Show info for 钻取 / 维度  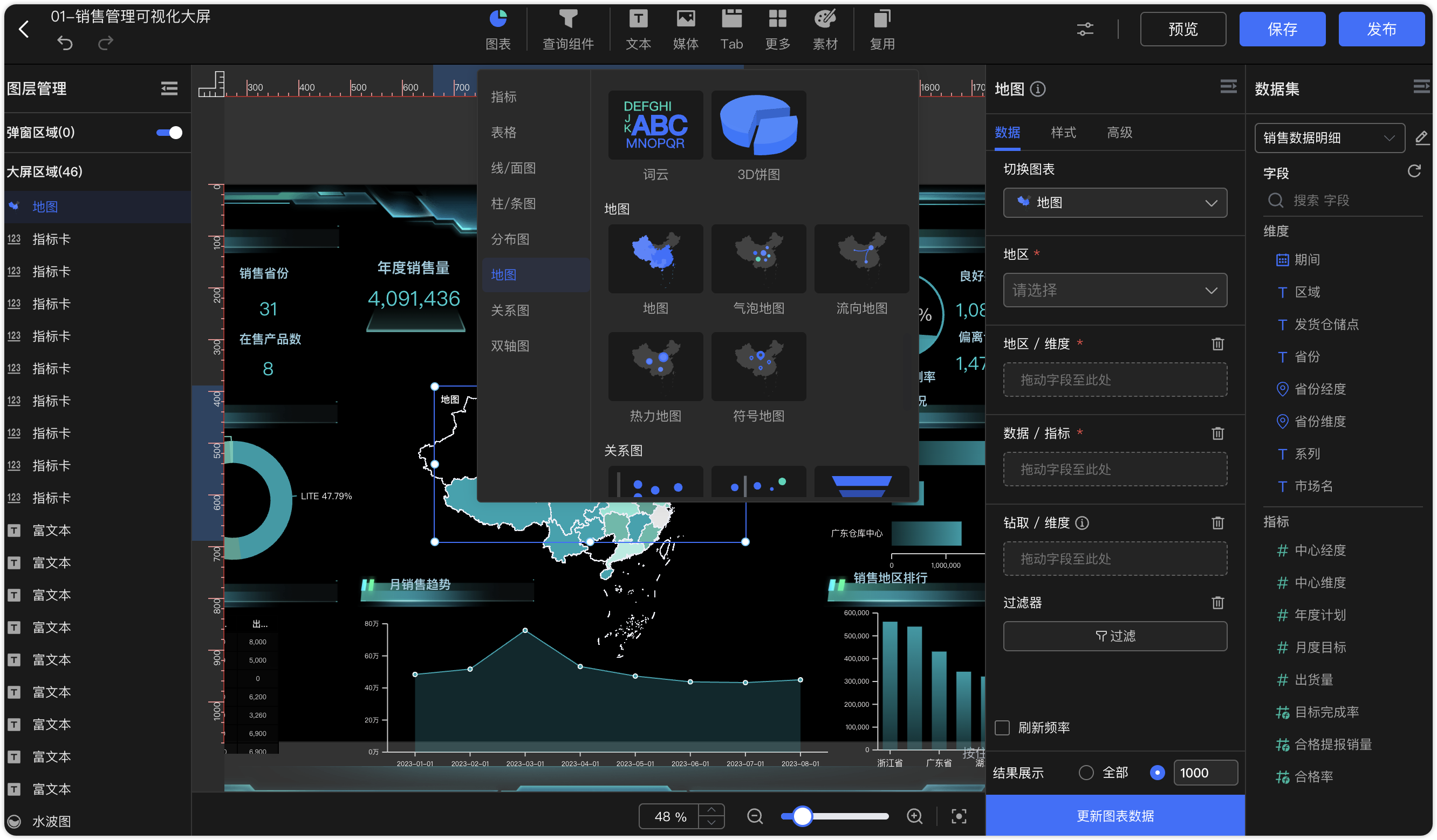[1082, 522]
